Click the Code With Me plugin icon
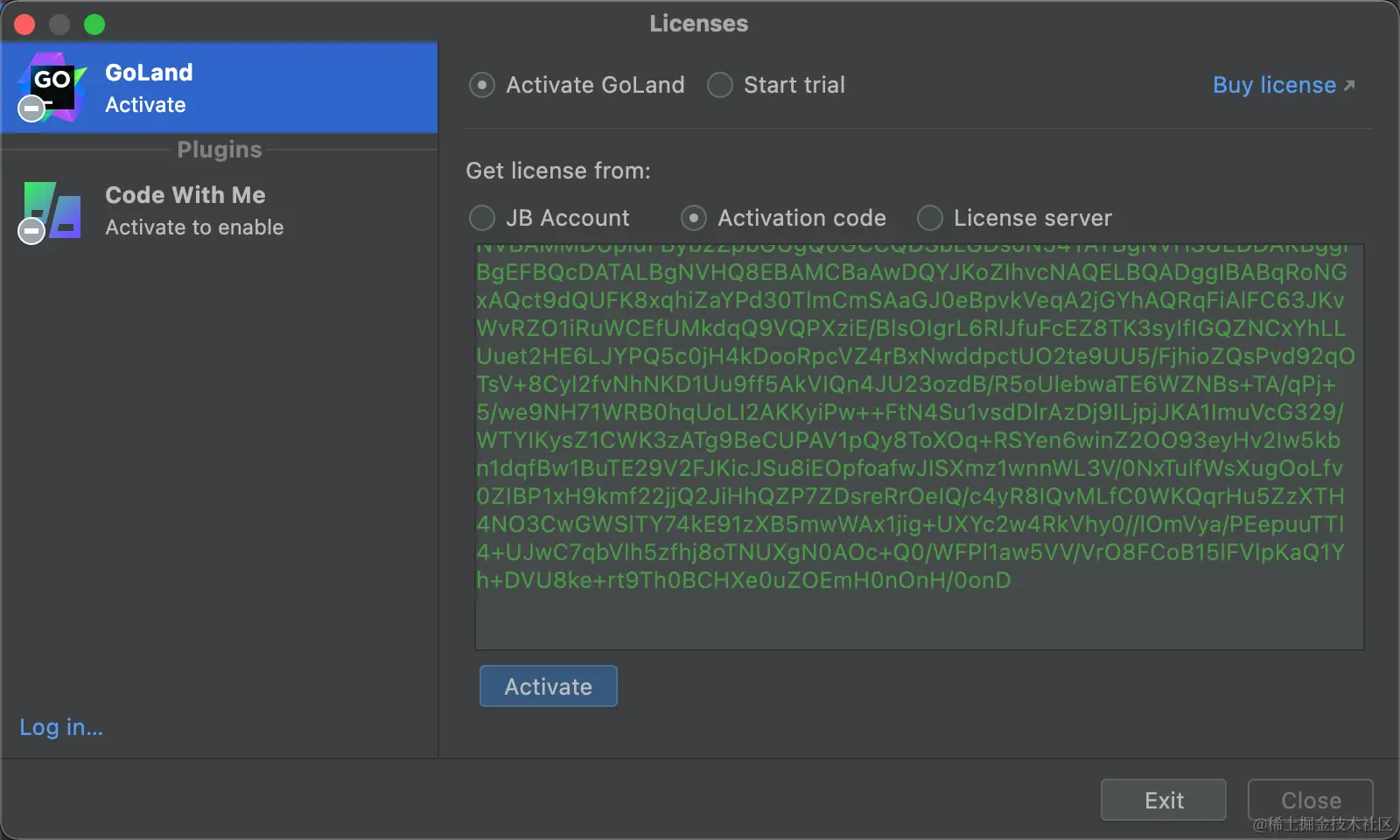The image size is (1400, 840). click(54, 208)
